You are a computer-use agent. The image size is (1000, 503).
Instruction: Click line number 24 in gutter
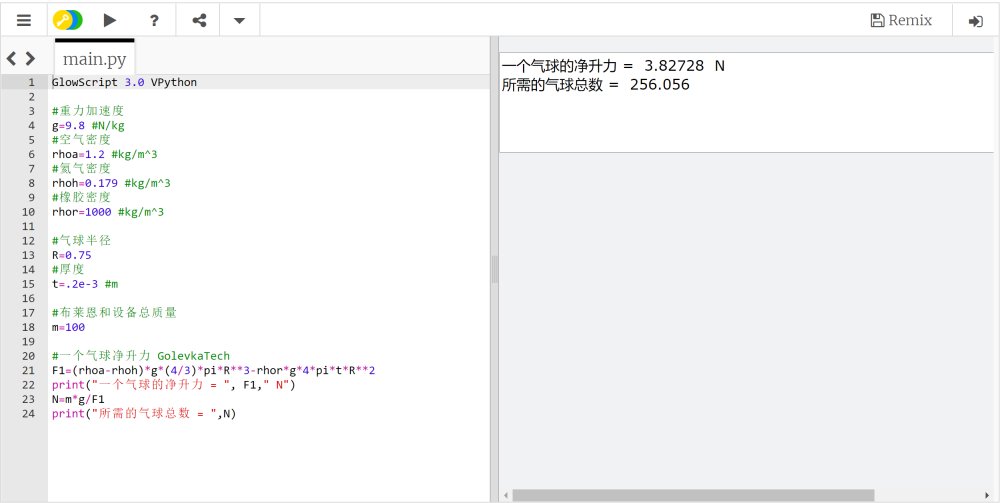coord(29,414)
